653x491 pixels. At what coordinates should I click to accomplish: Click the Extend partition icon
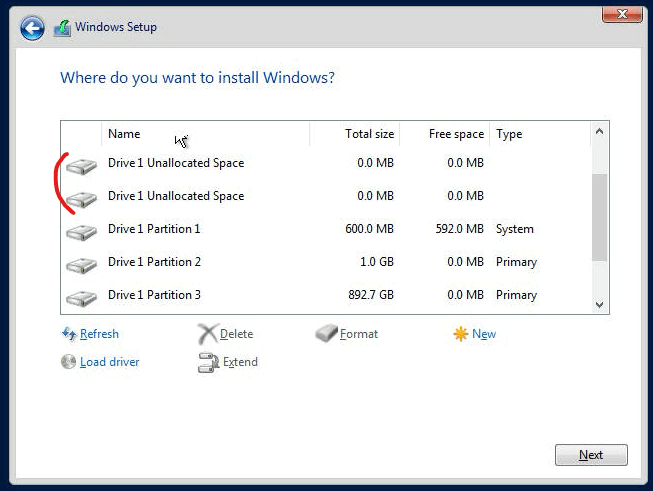[x=208, y=362]
